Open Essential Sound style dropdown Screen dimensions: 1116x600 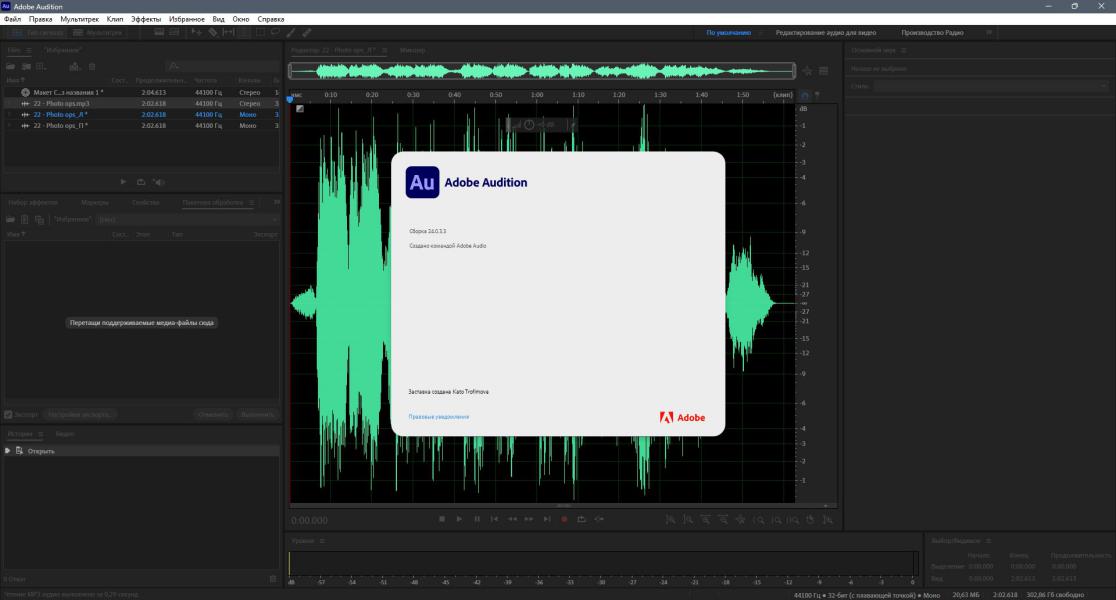990,86
